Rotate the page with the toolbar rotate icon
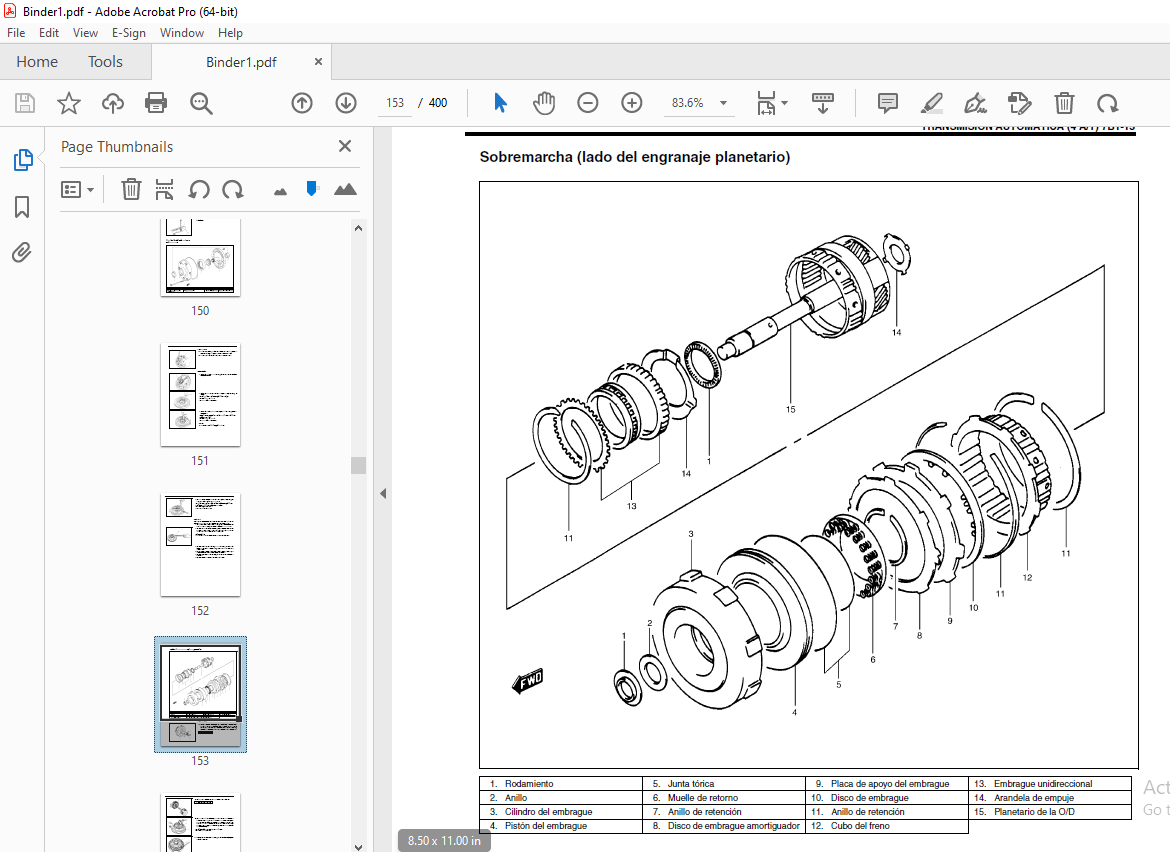Image resolution: width=1170 pixels, height=852 pixels. click(1107, 103)
